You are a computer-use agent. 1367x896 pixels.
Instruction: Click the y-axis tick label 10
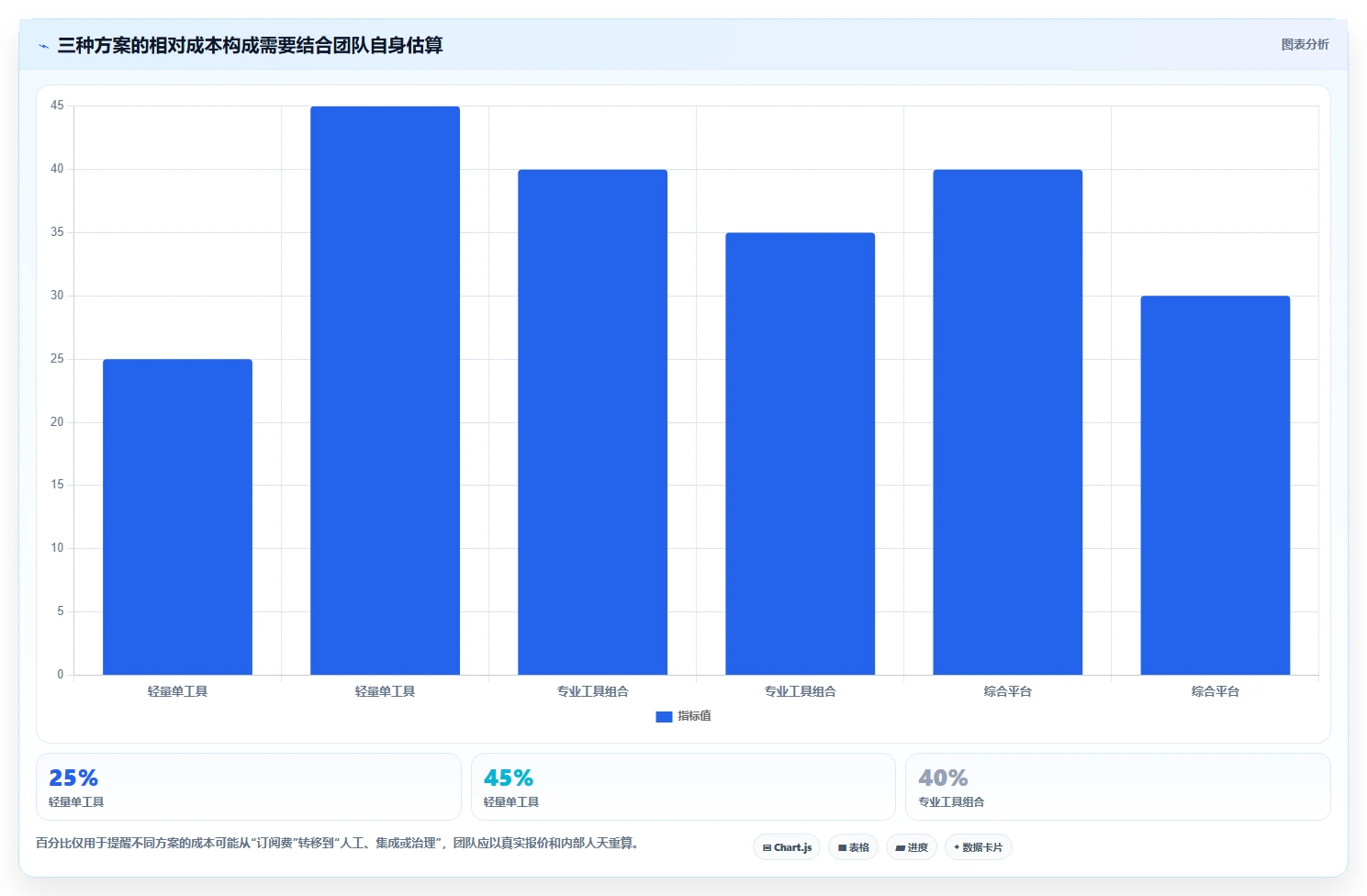coord(57,548)
